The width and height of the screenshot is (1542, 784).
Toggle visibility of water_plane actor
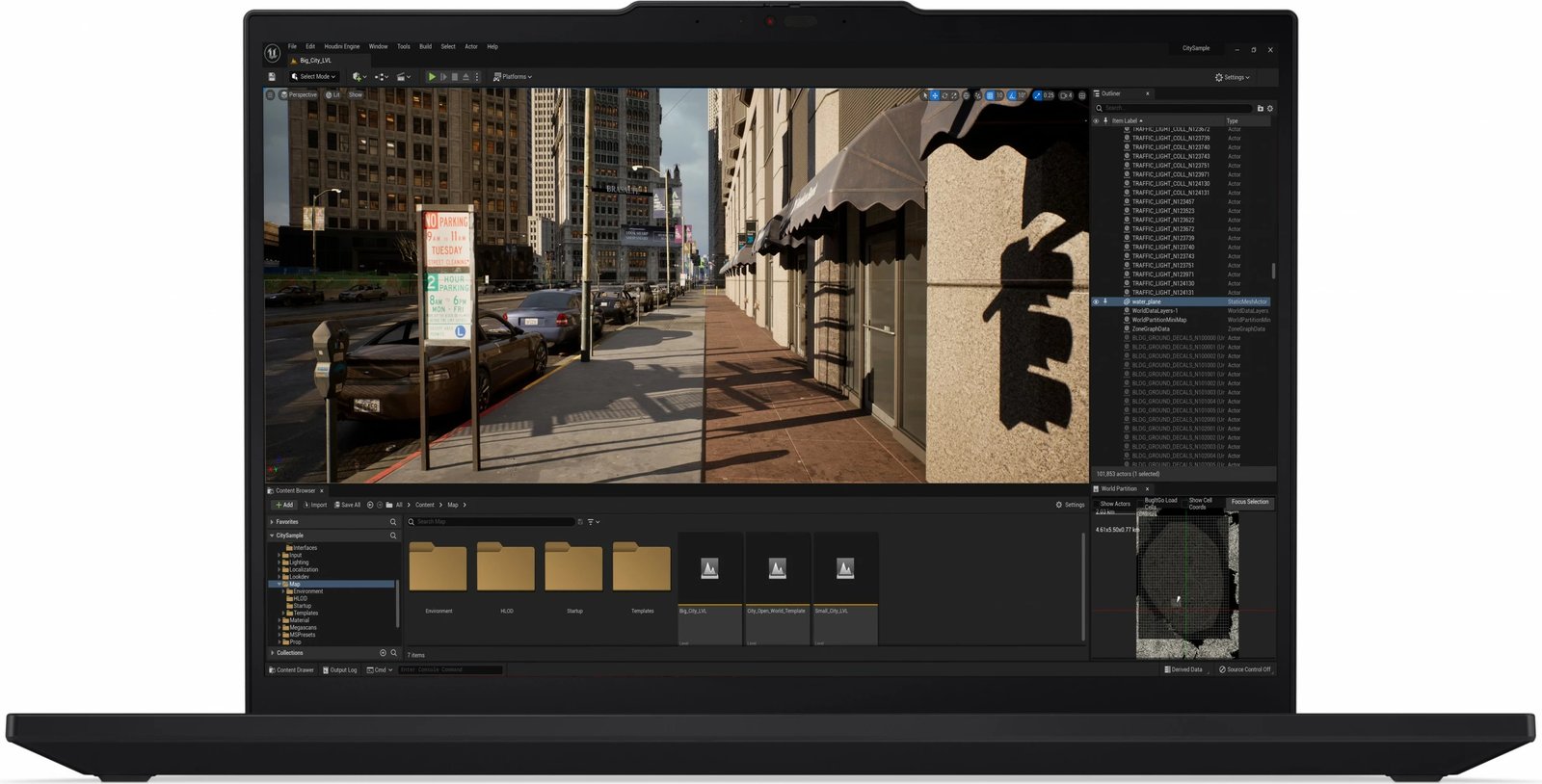click(x=1096, y=301)
